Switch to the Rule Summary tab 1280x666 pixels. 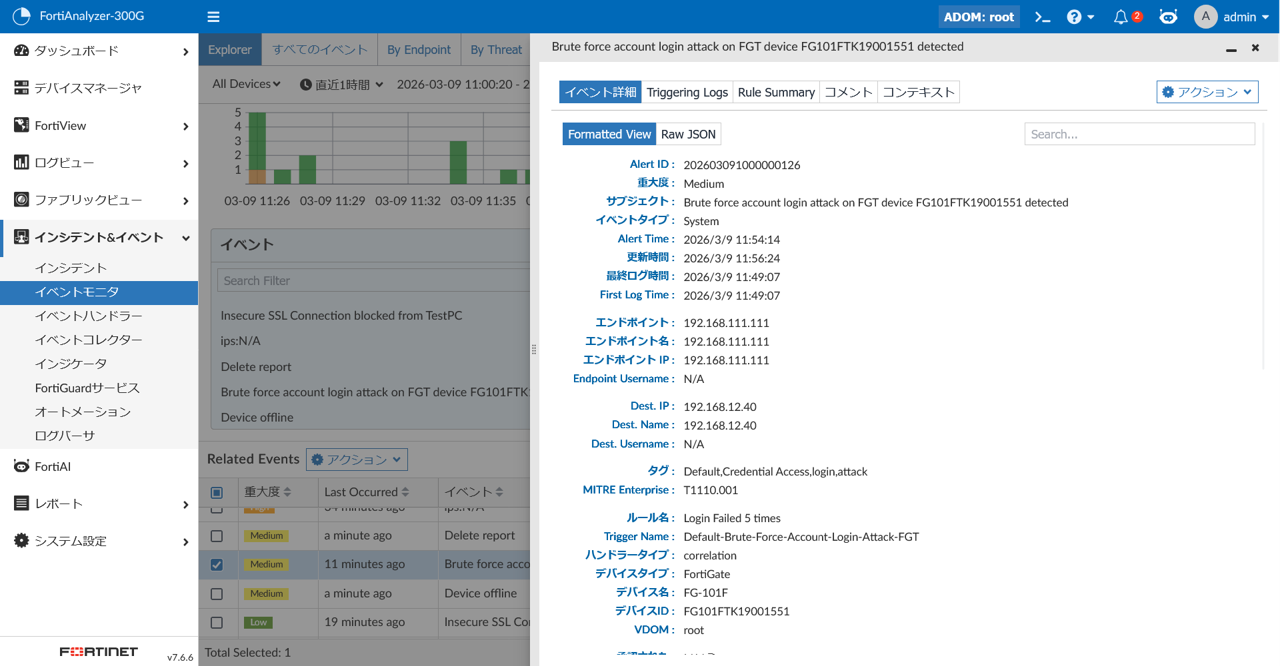pos(776,92)
